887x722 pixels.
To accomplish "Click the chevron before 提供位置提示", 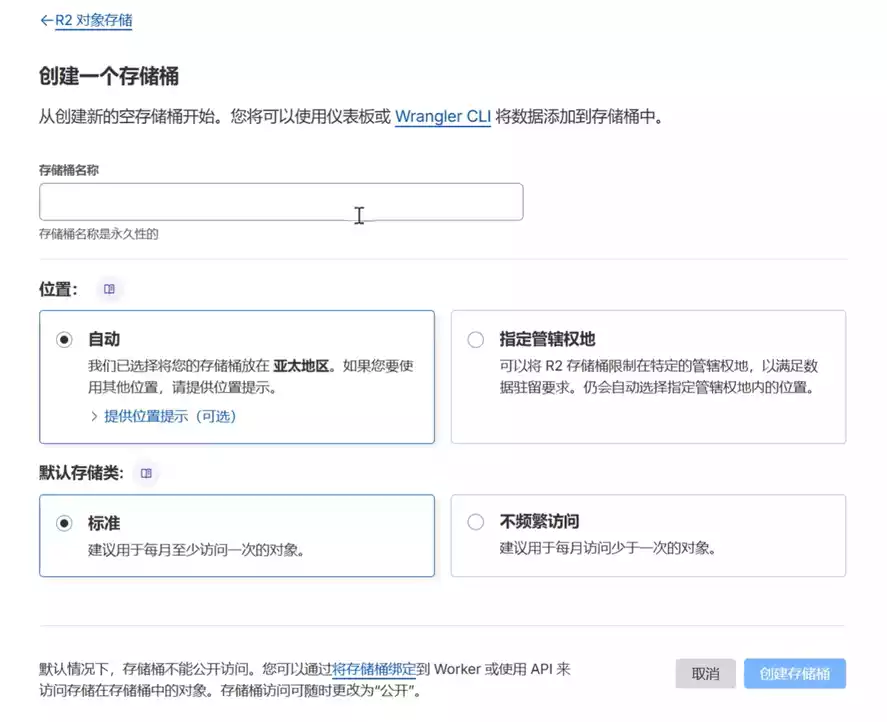I will click(x=94, y=416).
